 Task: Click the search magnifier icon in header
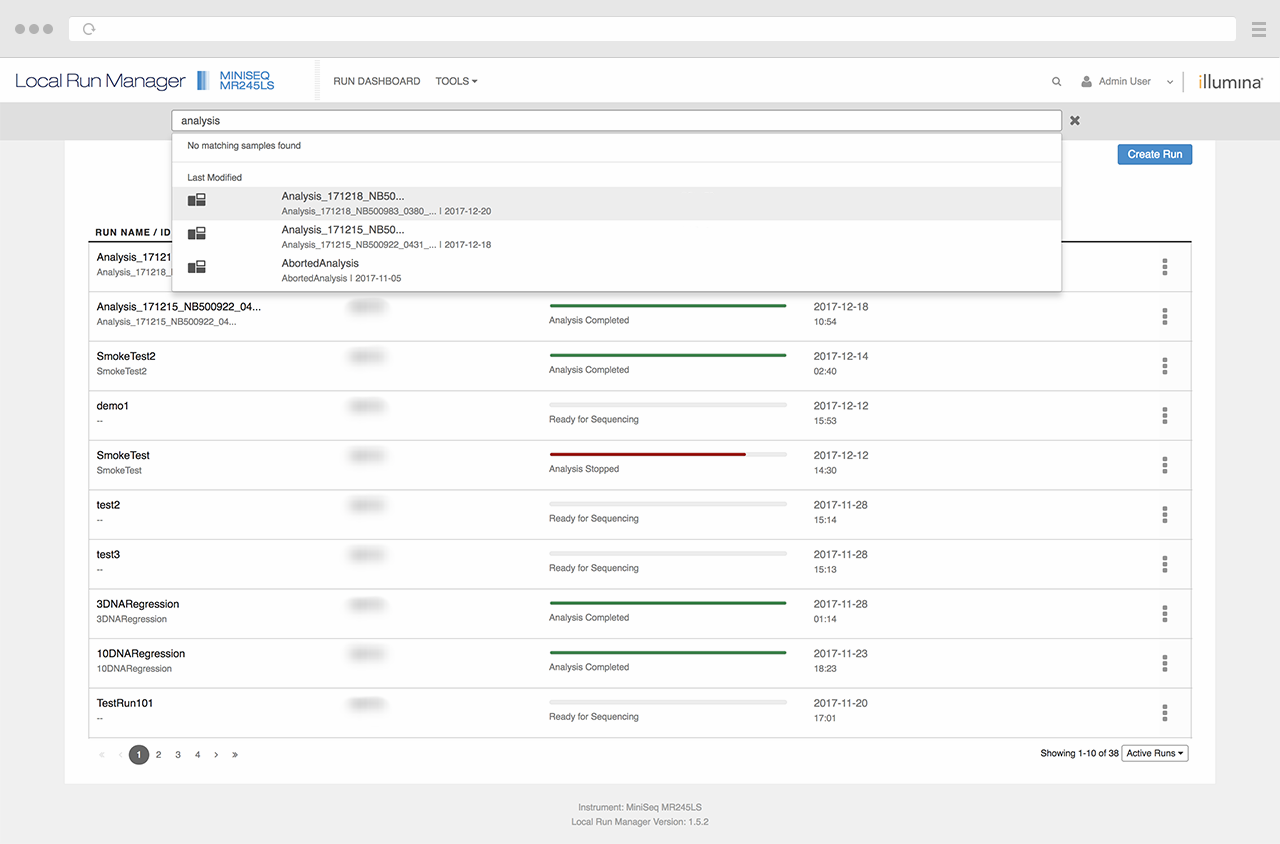click(1057, 82)
